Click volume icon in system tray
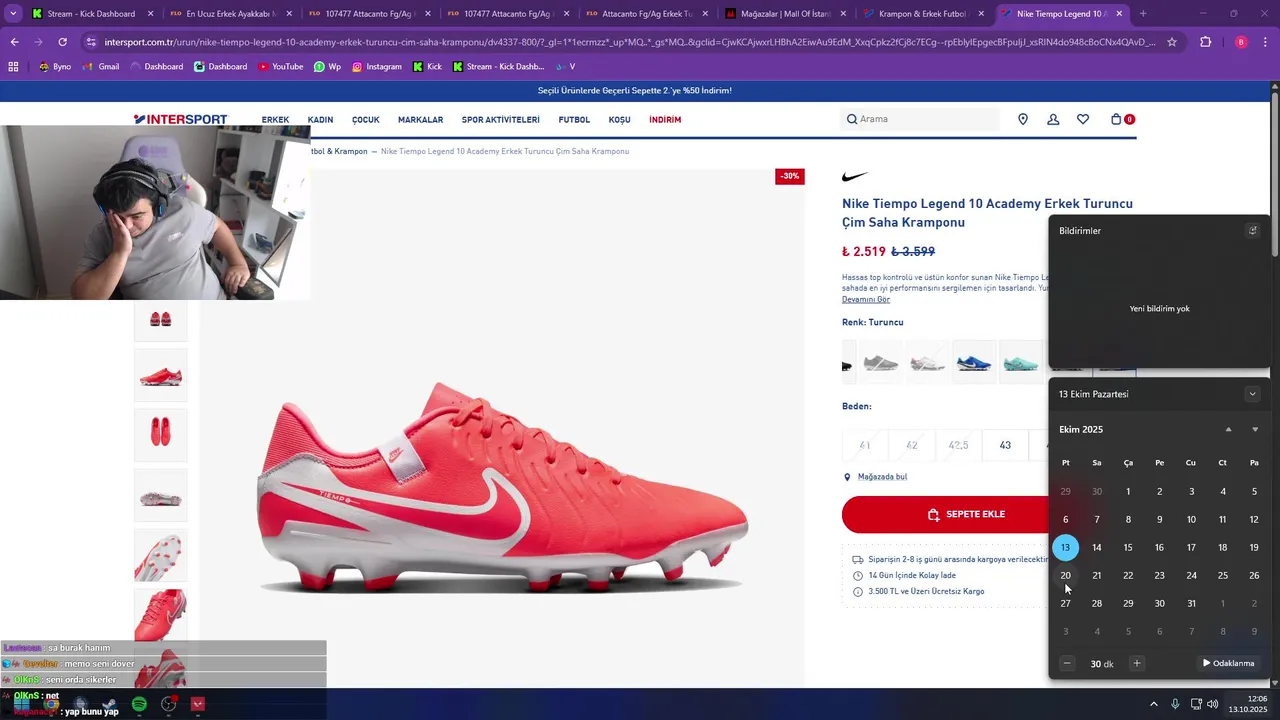1280x720 pixels. point(1213,703)
